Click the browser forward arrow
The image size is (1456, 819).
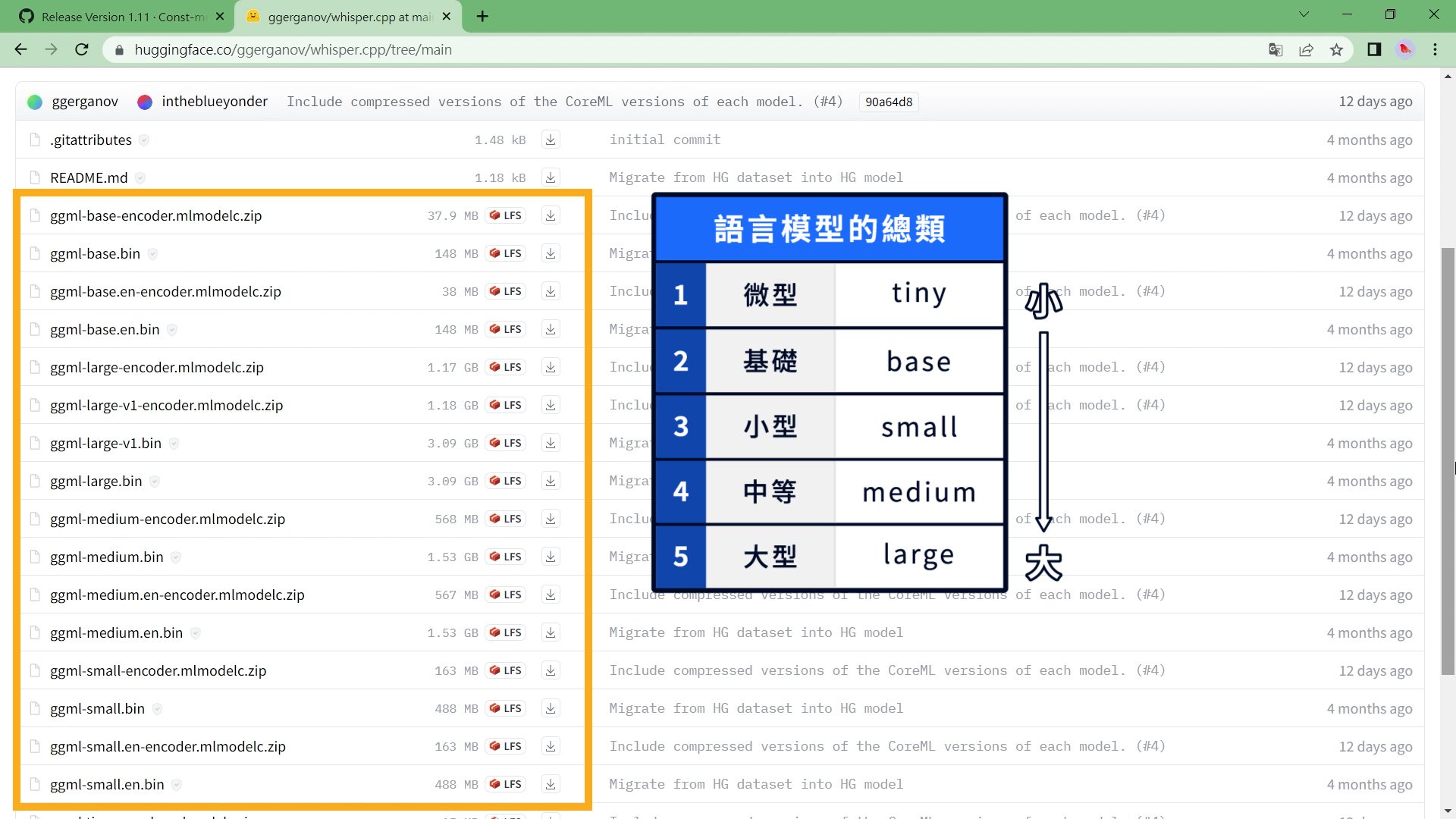point(51,49)
